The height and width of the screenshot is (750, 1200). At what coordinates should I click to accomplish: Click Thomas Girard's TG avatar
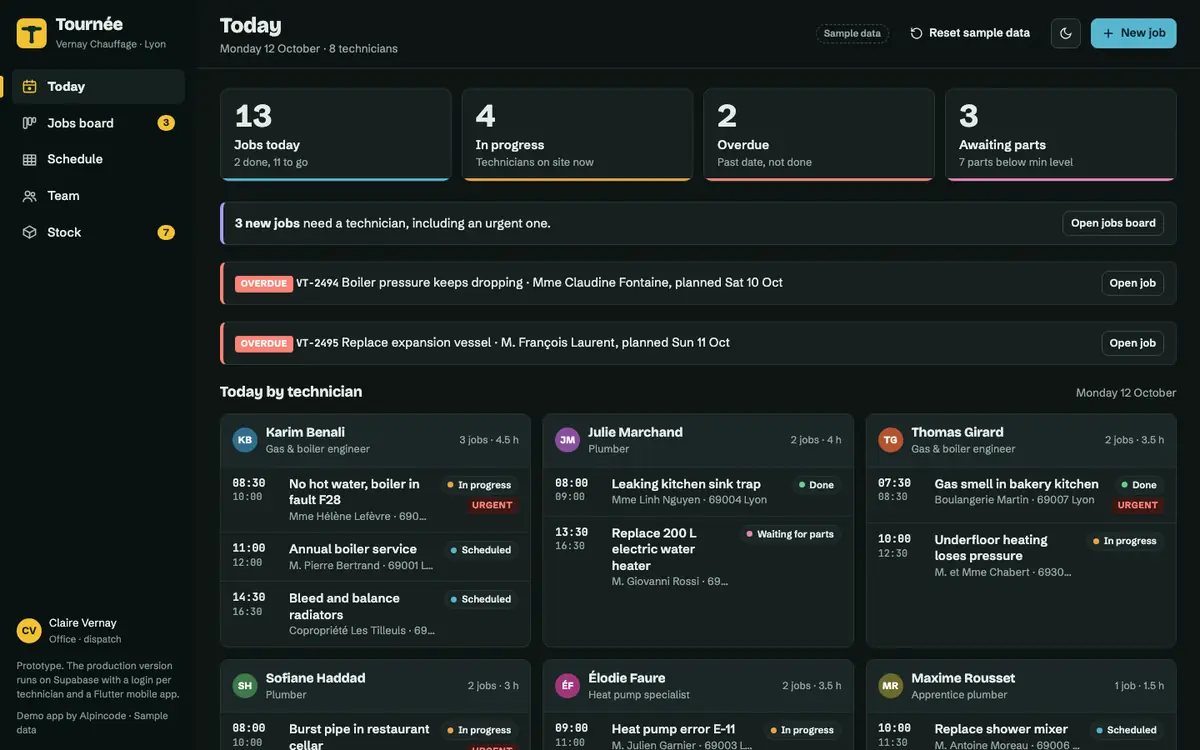point(890,440)
